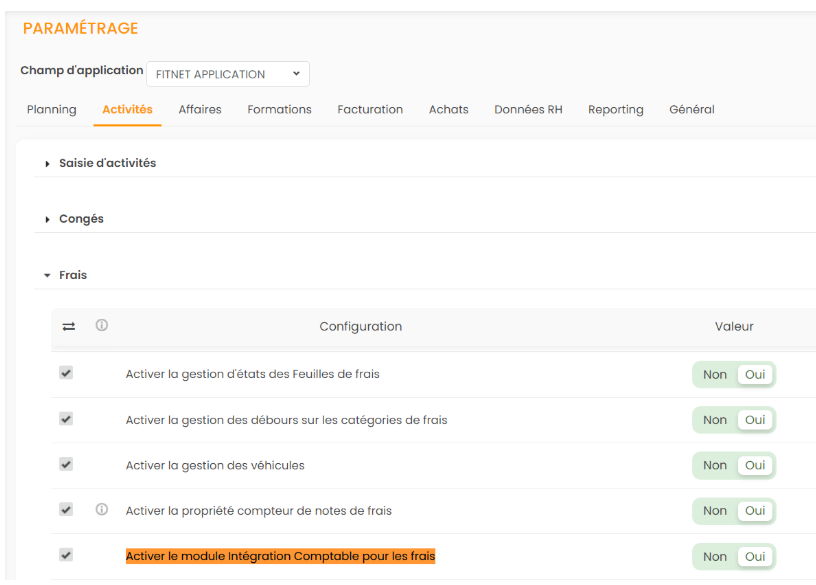Click the Configuration column header
Screen dimensions: 816x585
pyautogui.click(x=360, y=327)
